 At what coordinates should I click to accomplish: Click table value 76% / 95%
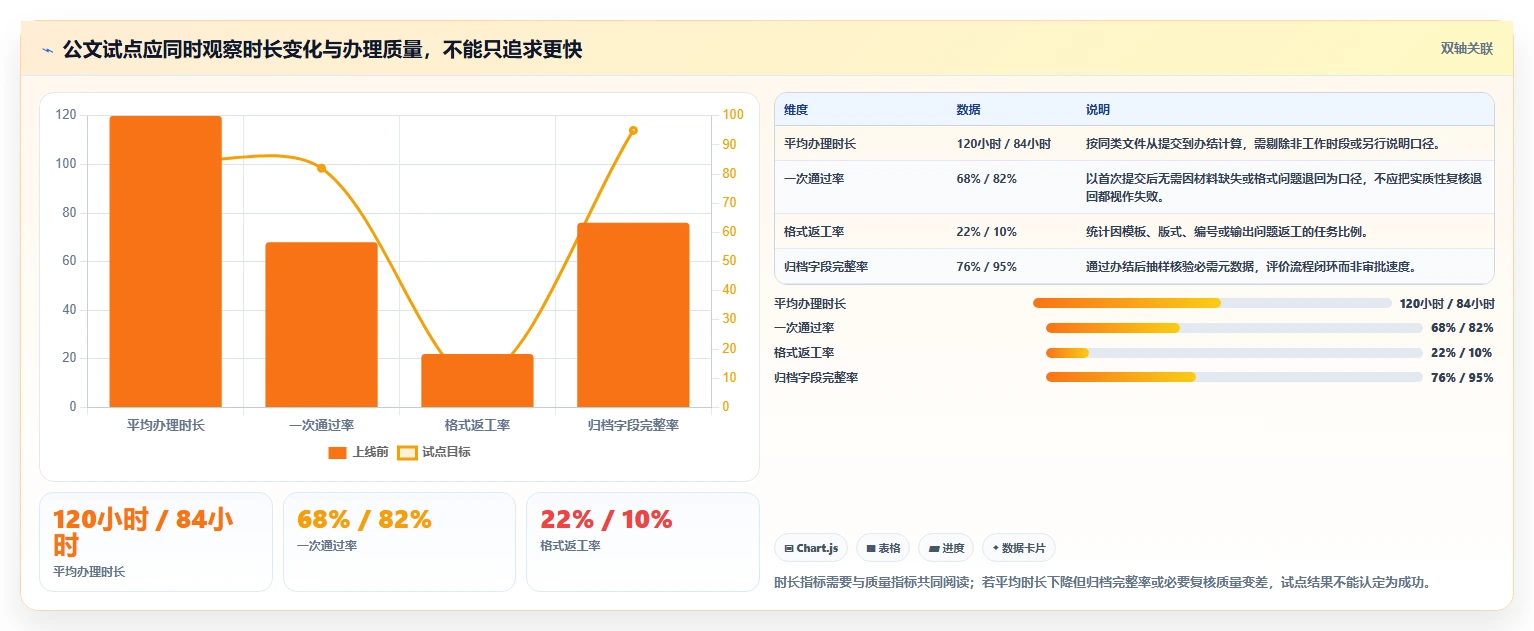pos(986,267)
